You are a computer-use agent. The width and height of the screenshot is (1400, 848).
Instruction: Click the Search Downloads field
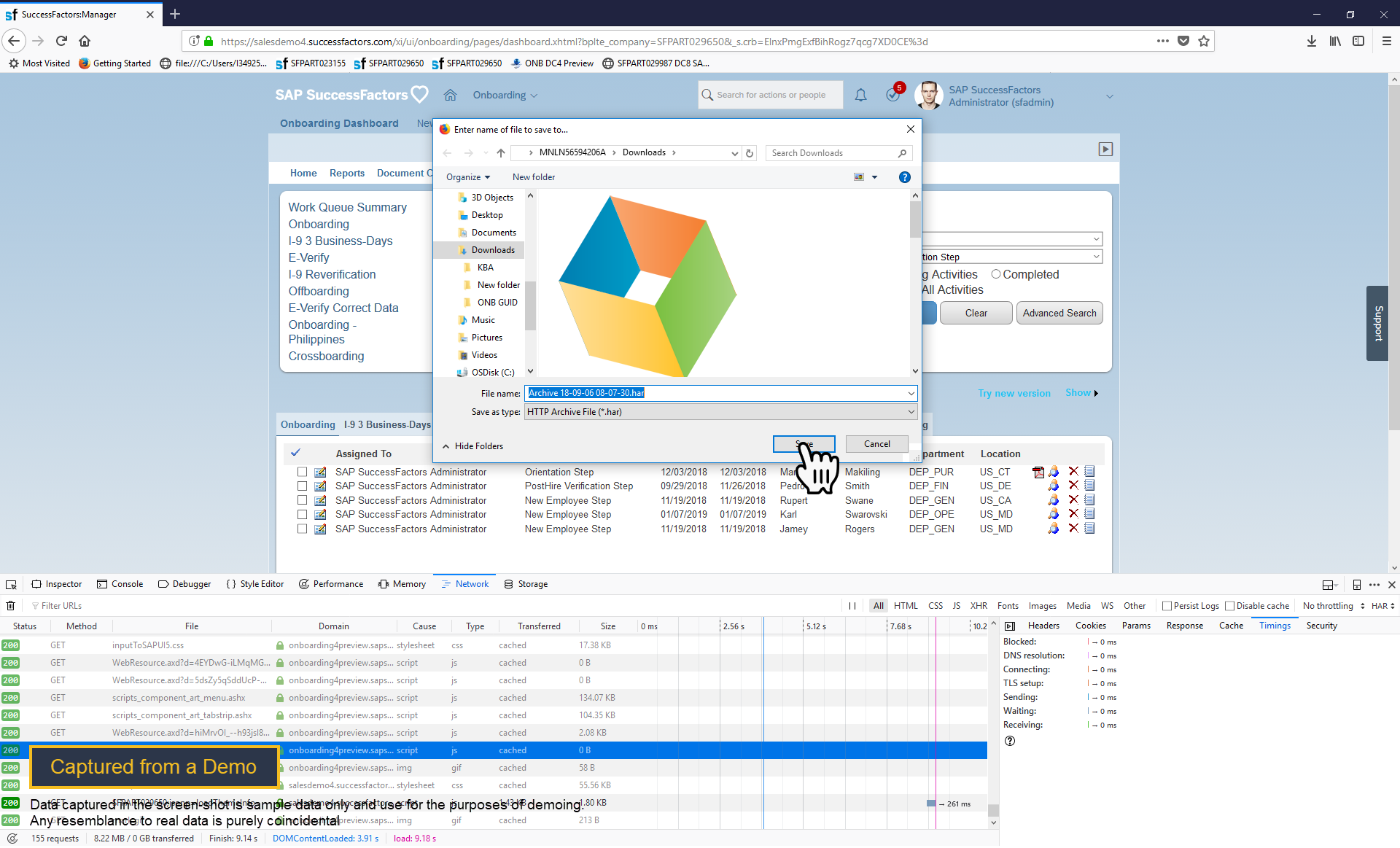click(839, 153)
